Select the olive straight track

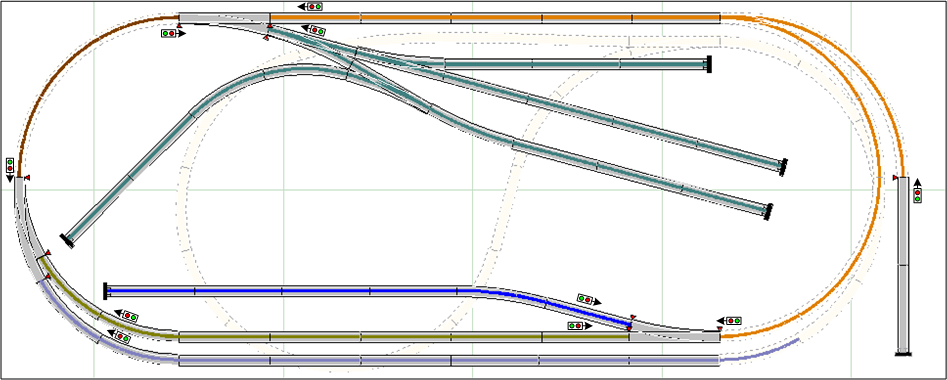pyautogui.click(x=403, y=337)
